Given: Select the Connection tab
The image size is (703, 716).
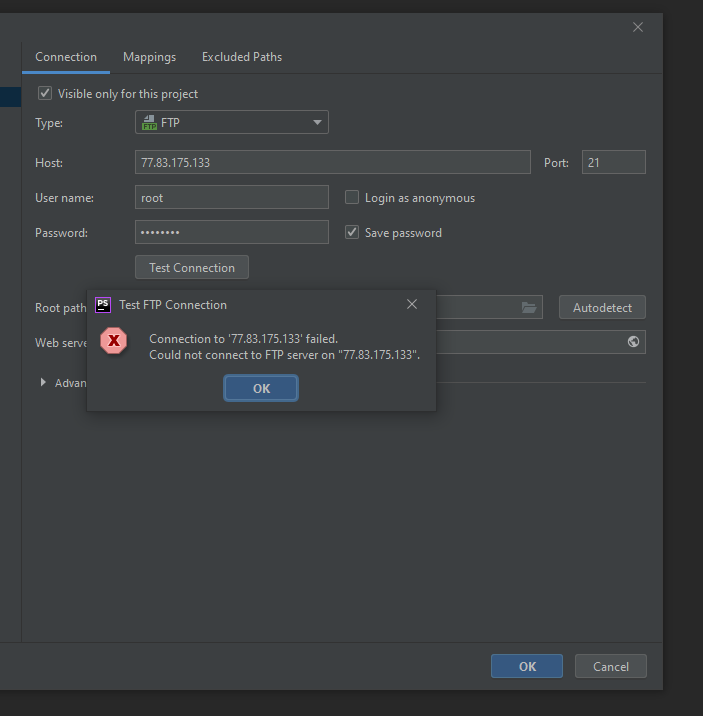Looking at the screenshot, I should tap(66, 57).
